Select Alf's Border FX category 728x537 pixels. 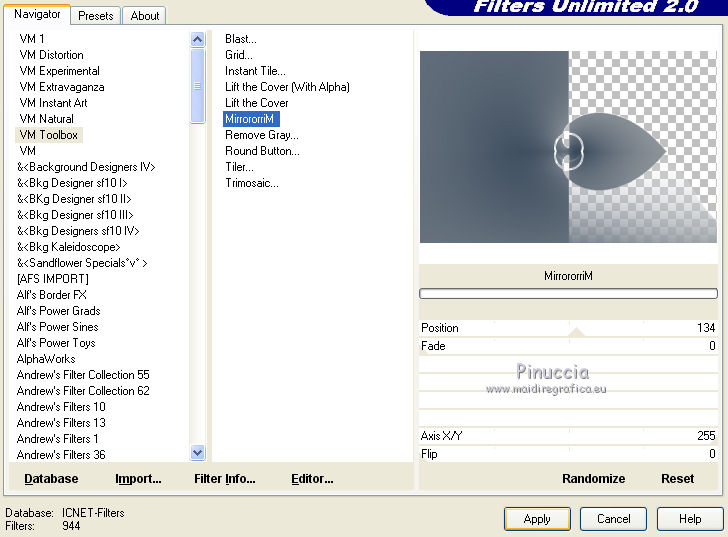pos(52,295)
